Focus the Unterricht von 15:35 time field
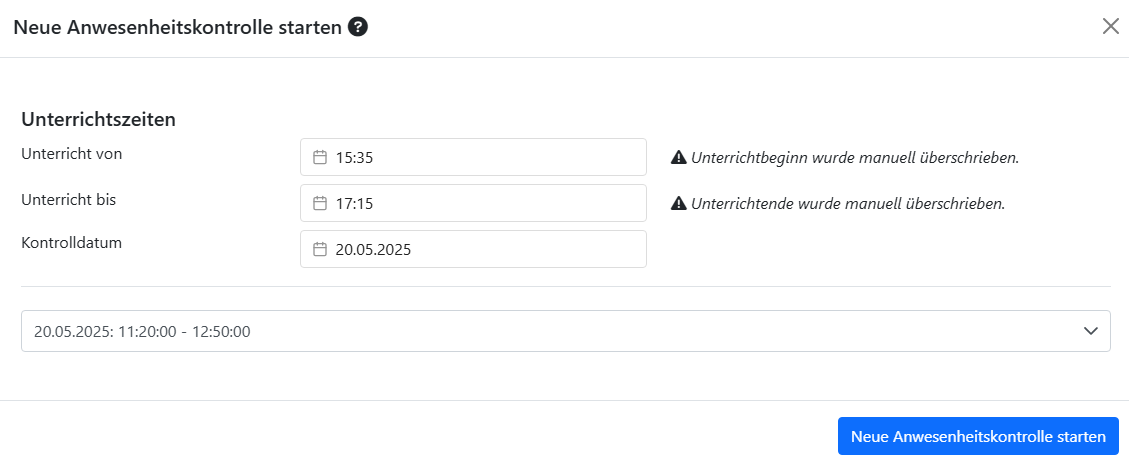1129x463 pixels. (x=480, y=157)
